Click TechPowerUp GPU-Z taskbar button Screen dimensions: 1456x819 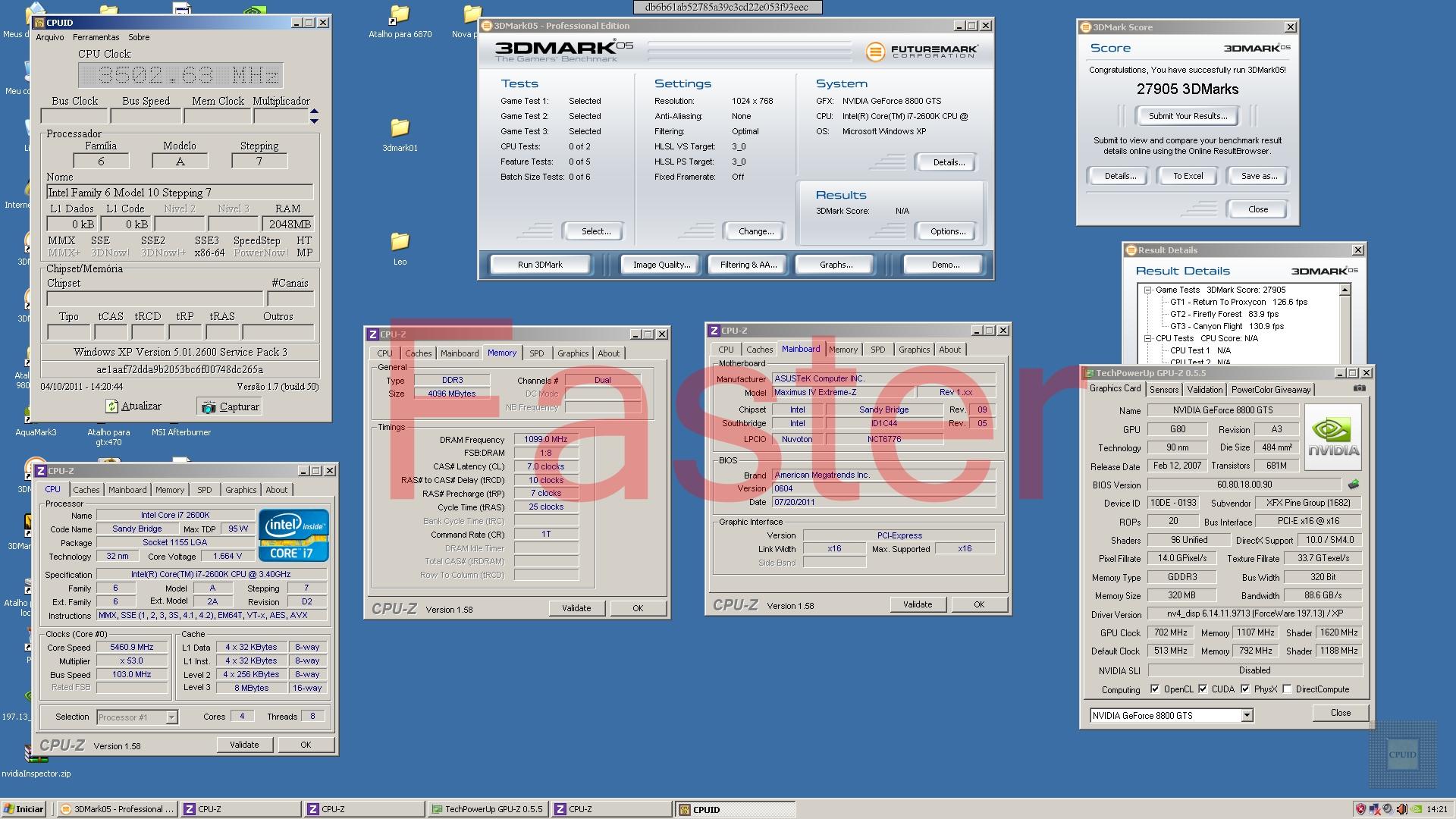click(487, 809)
